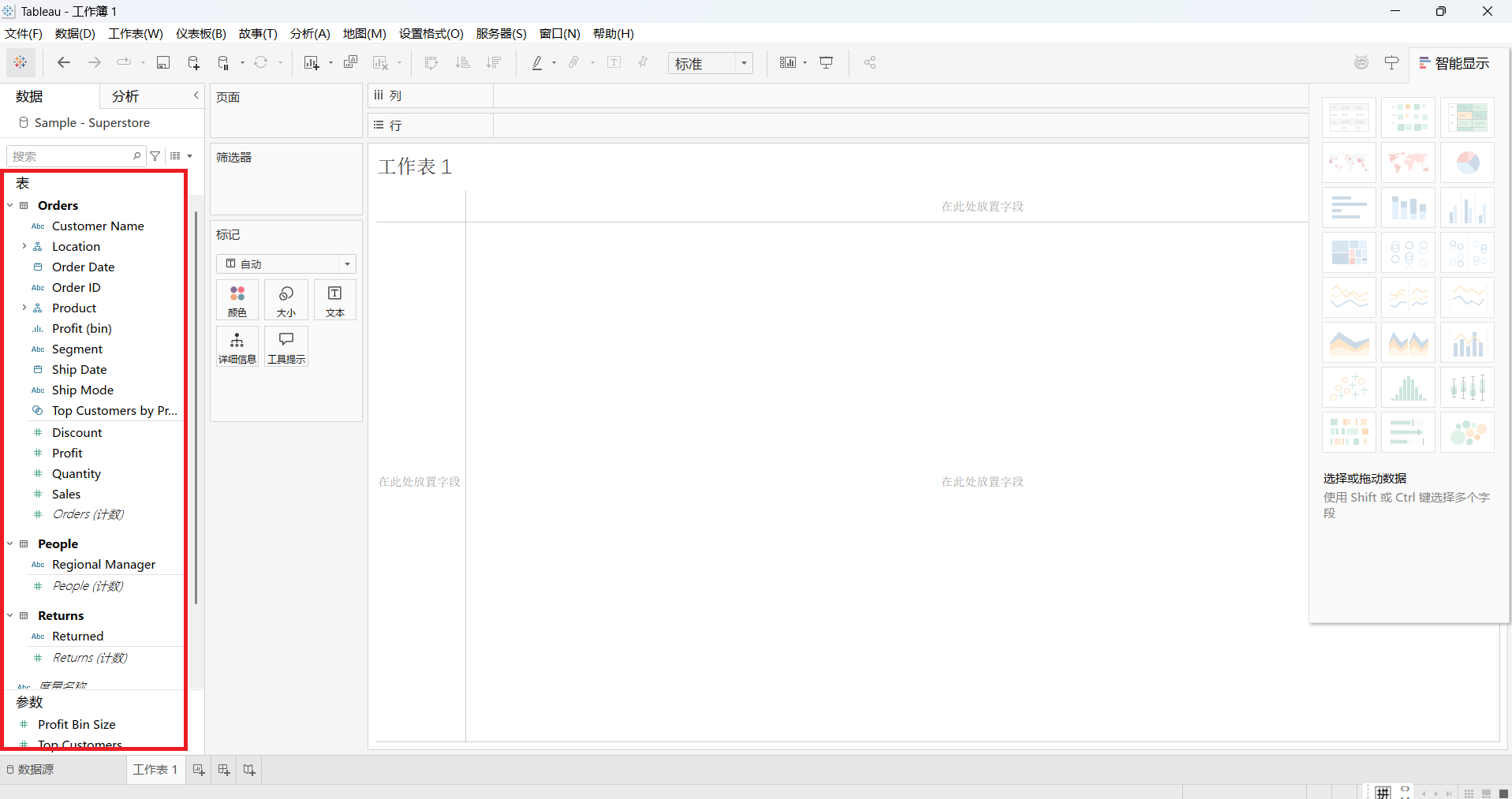Switch to the 数据 pane tab
Viewport: 1512px width, 799px height.
pos(29,96)
